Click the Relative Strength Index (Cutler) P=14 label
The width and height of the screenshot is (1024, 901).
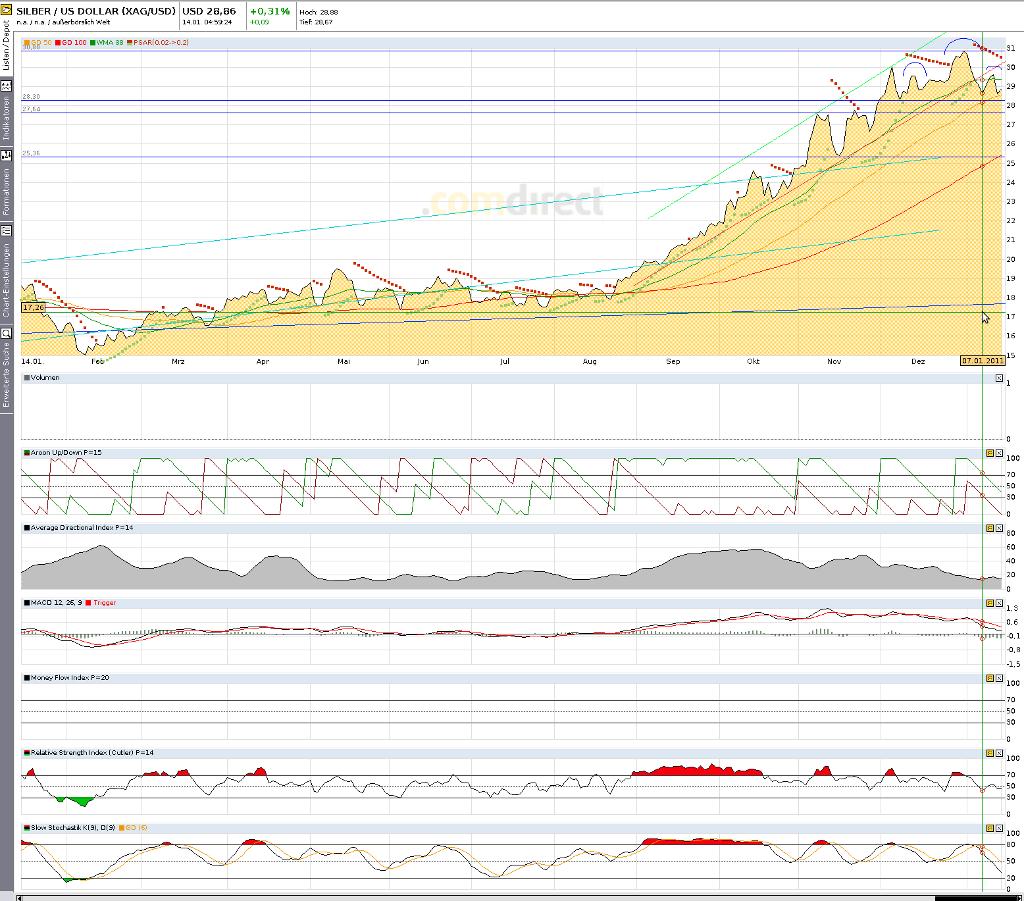click(x=92, y=753)
